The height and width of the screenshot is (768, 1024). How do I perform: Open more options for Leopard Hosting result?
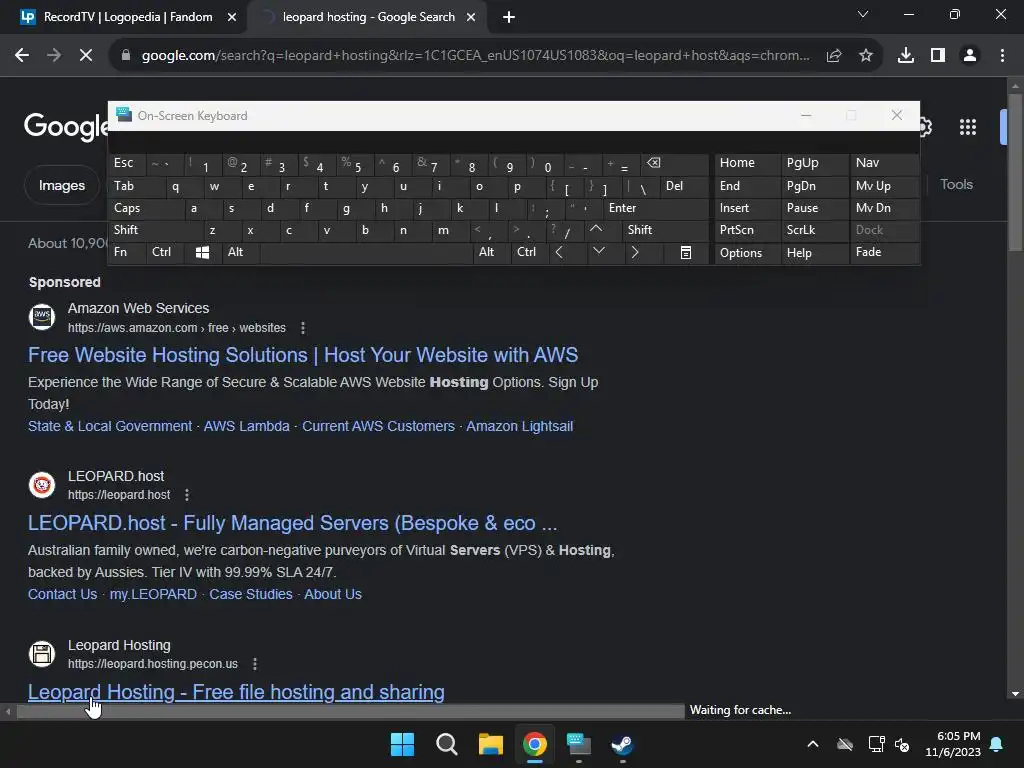(255, 664)
